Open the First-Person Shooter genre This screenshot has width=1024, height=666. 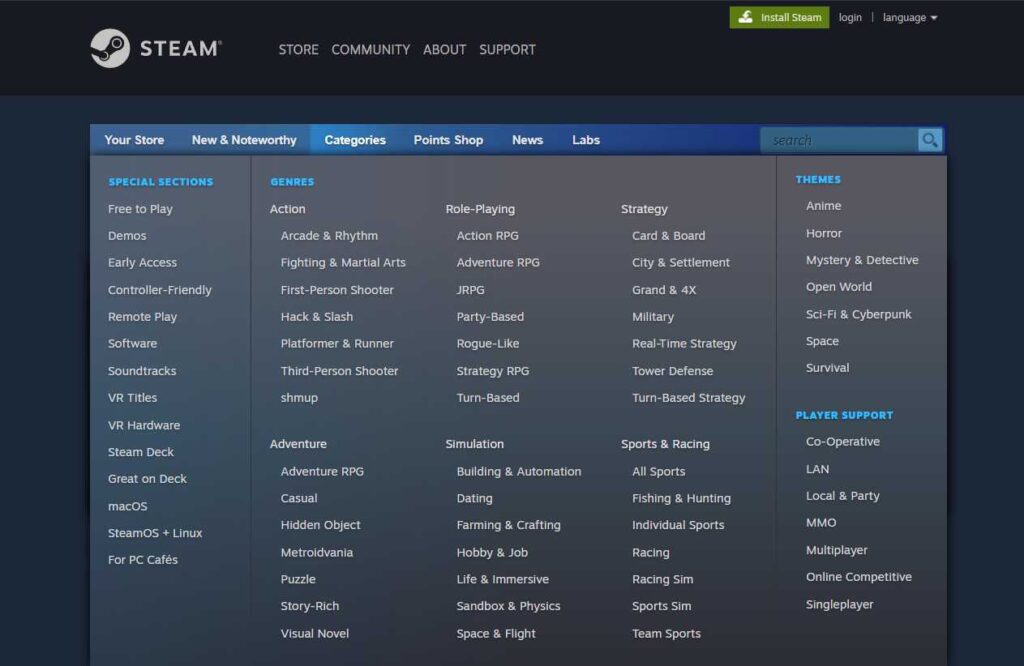click(x=337, y=289)
